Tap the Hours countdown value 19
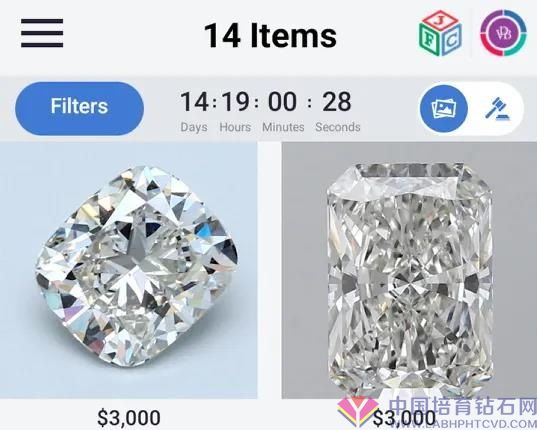This screenshot has width=537, height=430. coord(235,102)
